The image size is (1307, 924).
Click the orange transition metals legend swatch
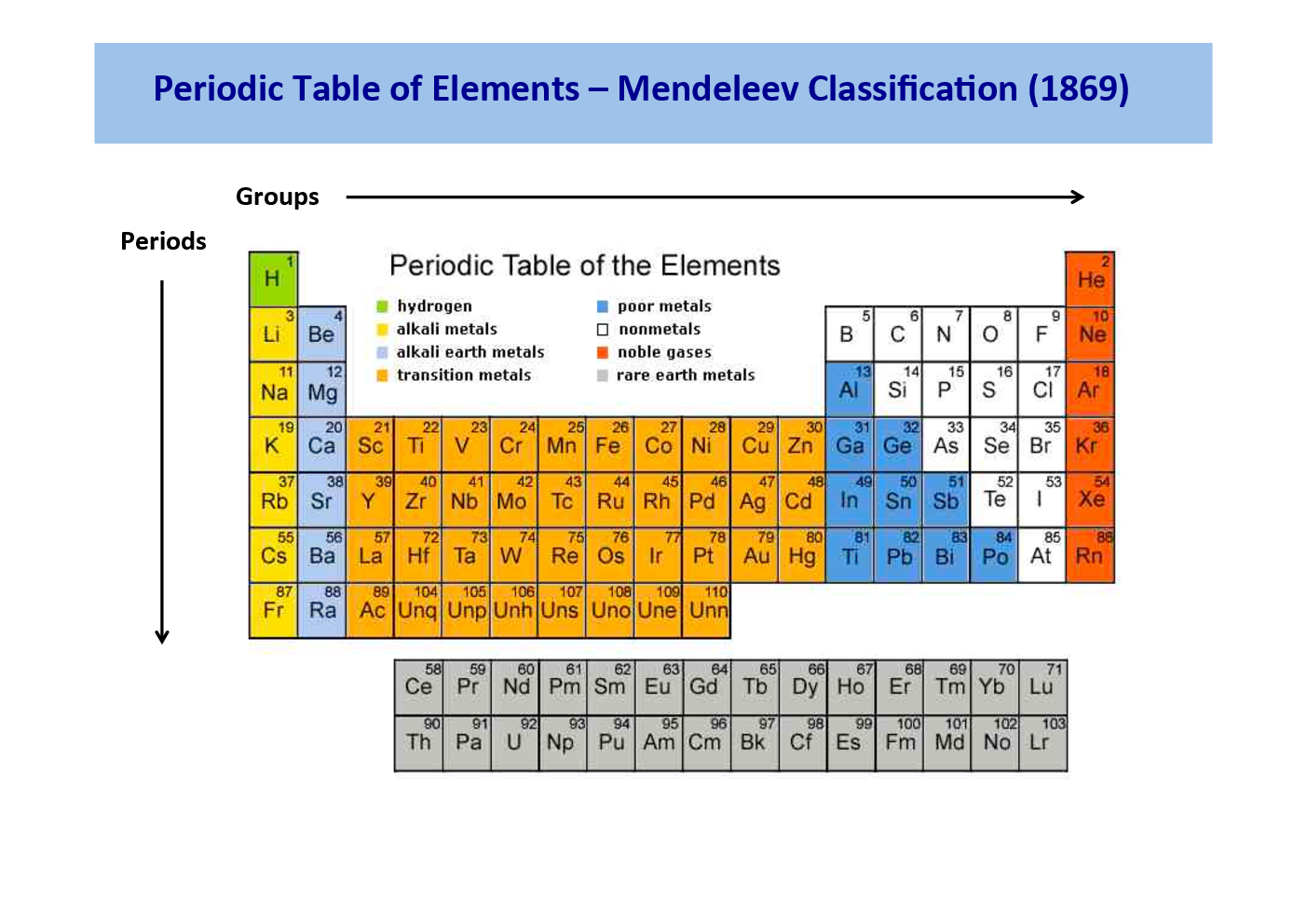(381, 374)
